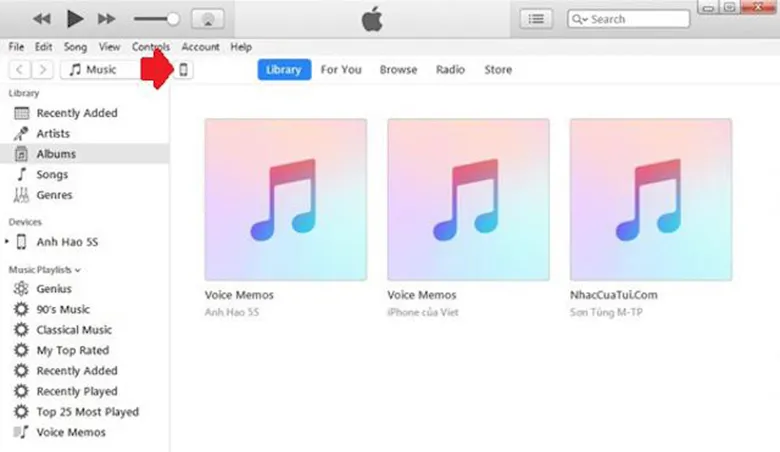Viewport: 780px width, 452px height.
Task: Open the Song menu
Action: [75, 47]
